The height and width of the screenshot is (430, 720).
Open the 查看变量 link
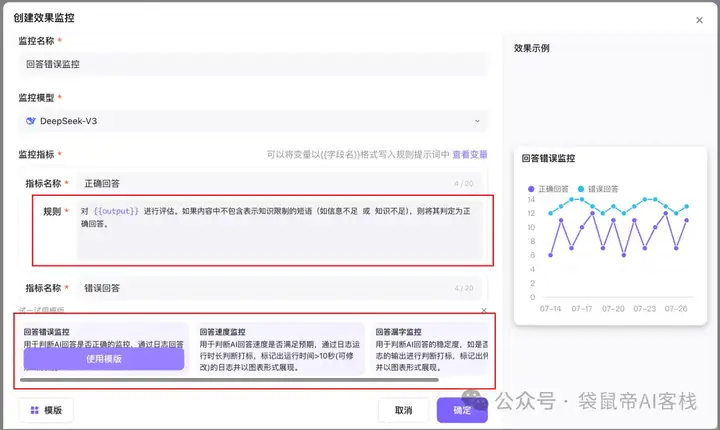tap(470, 154)
